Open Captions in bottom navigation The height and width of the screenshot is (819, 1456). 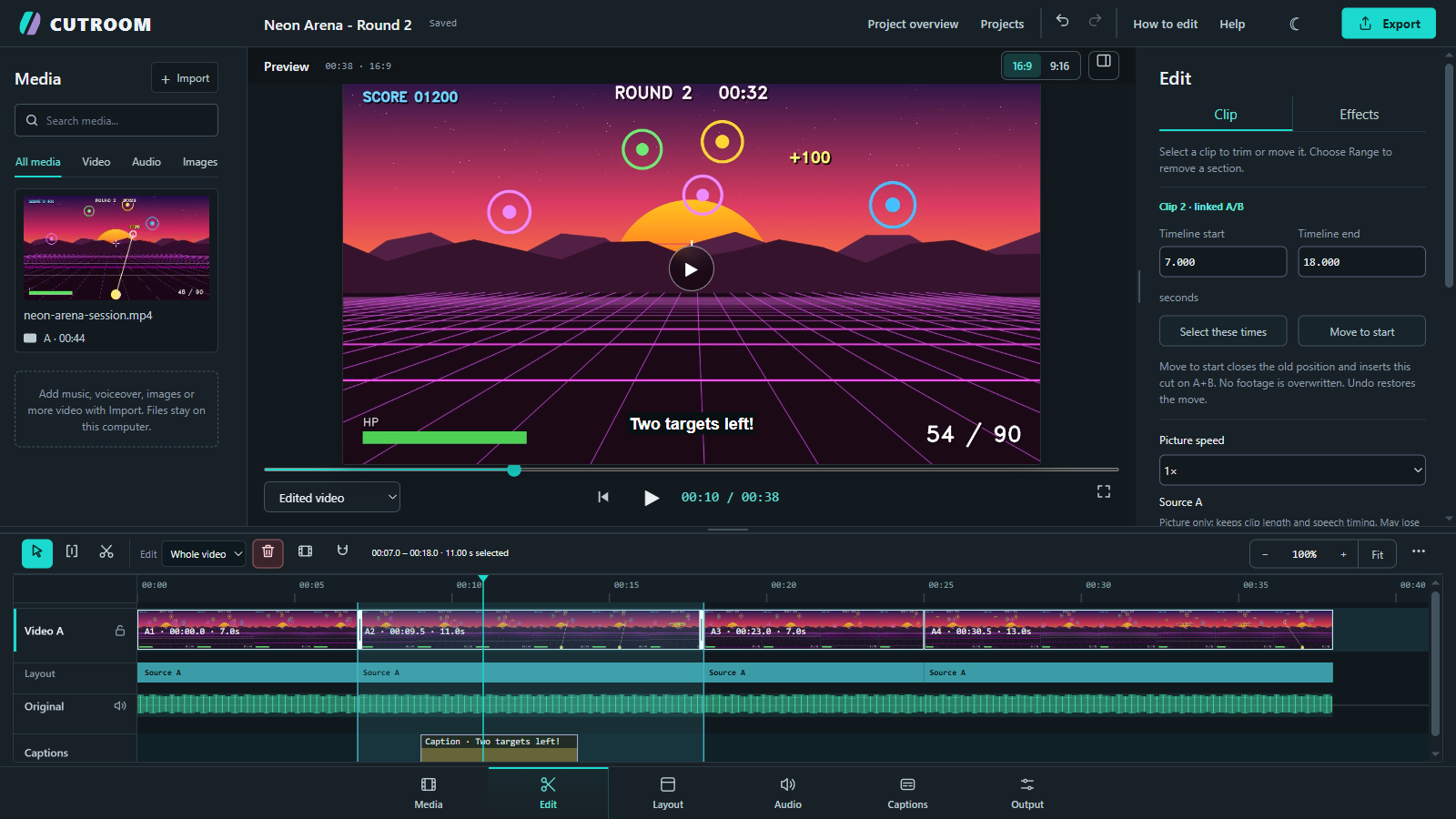tap(907, 793)
